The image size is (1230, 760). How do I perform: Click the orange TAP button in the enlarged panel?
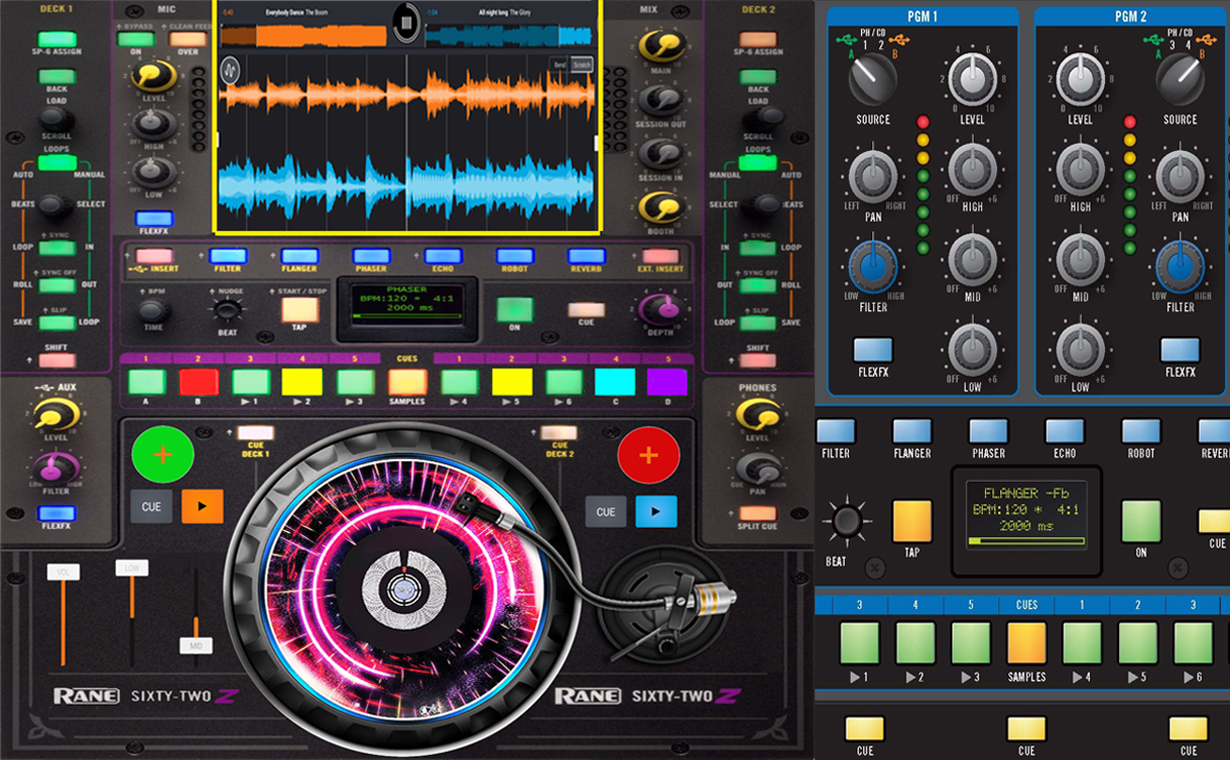[912, 521]
